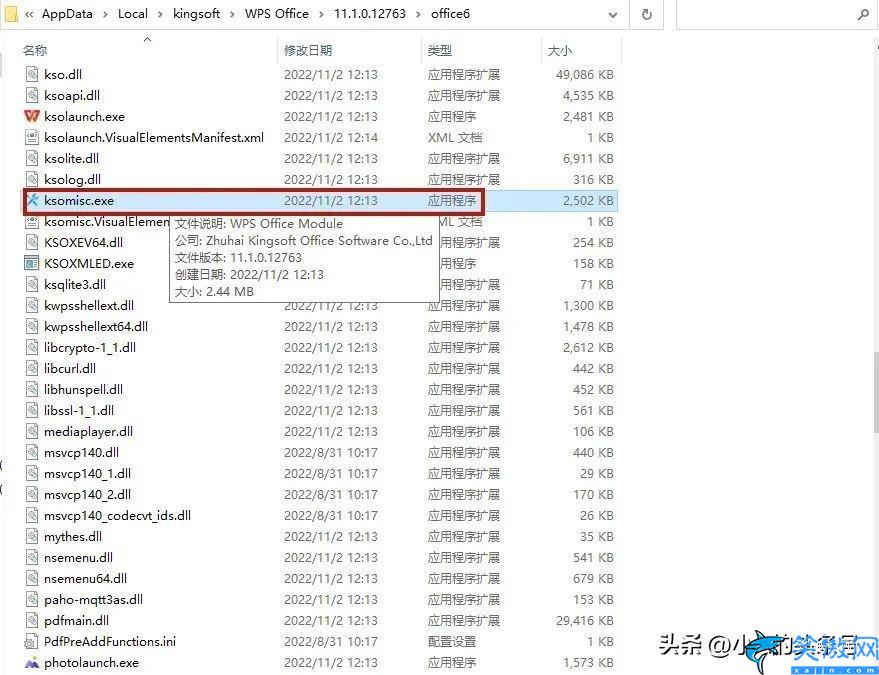Go to Local in the breadcrumb
Viewport: 879px width, 675px height.
[132, 14]
